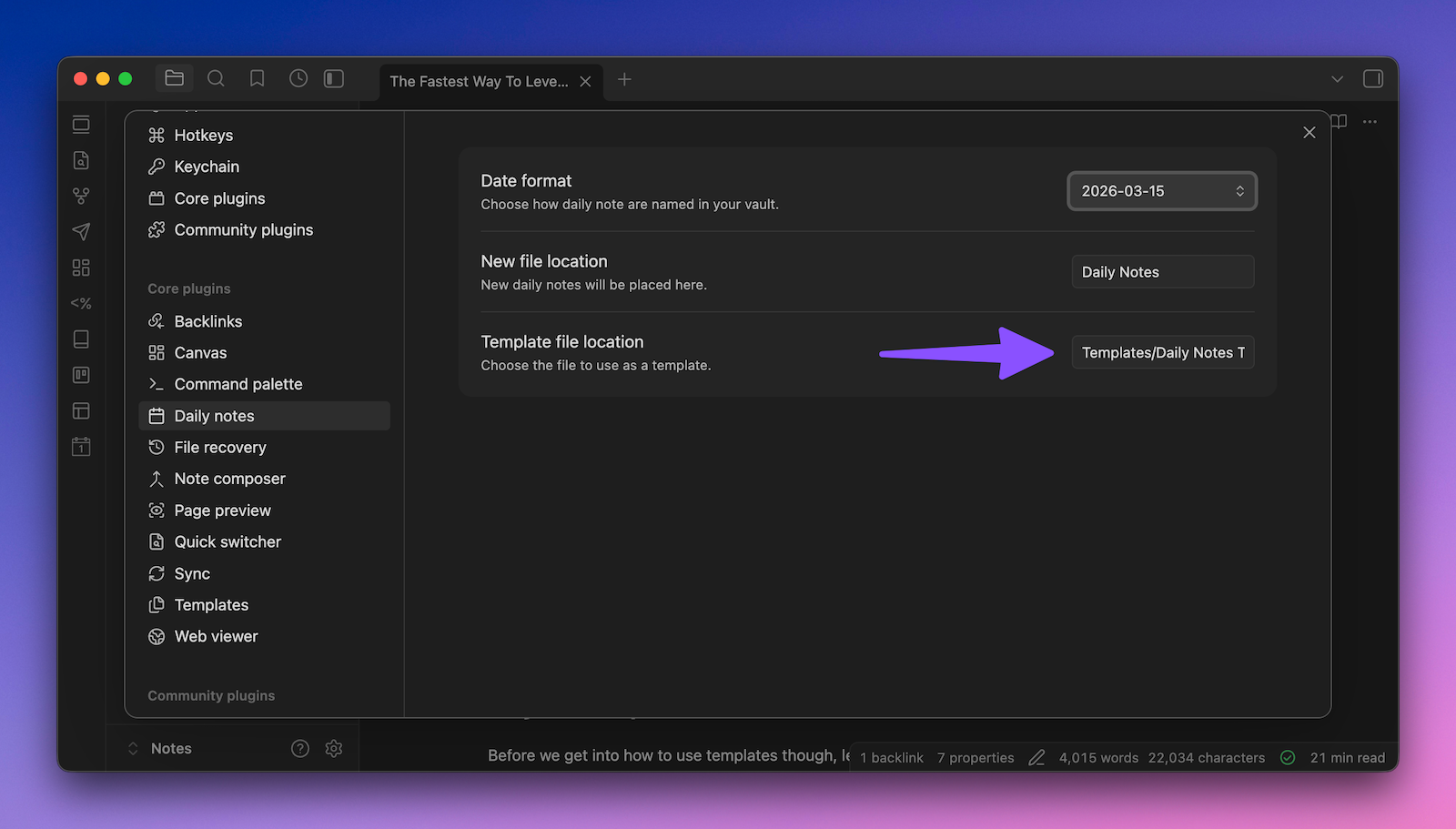Toggle reading view book icon
This screenshot has height=829, width=1456.
[x=1340, y=122]
